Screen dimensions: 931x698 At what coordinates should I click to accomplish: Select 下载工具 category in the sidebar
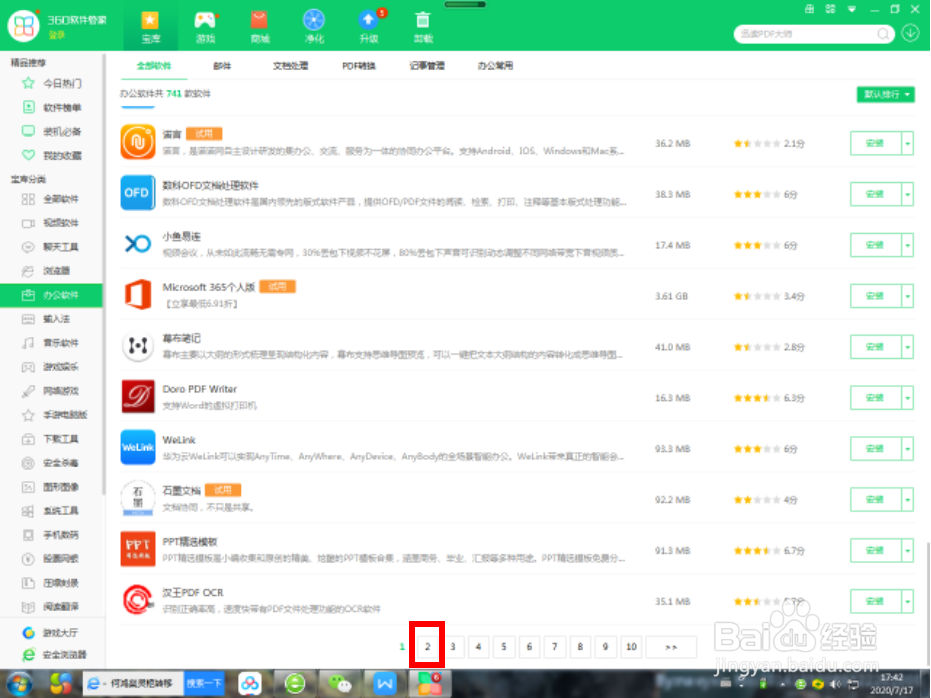pyautogui.click(x=50, y=439)
